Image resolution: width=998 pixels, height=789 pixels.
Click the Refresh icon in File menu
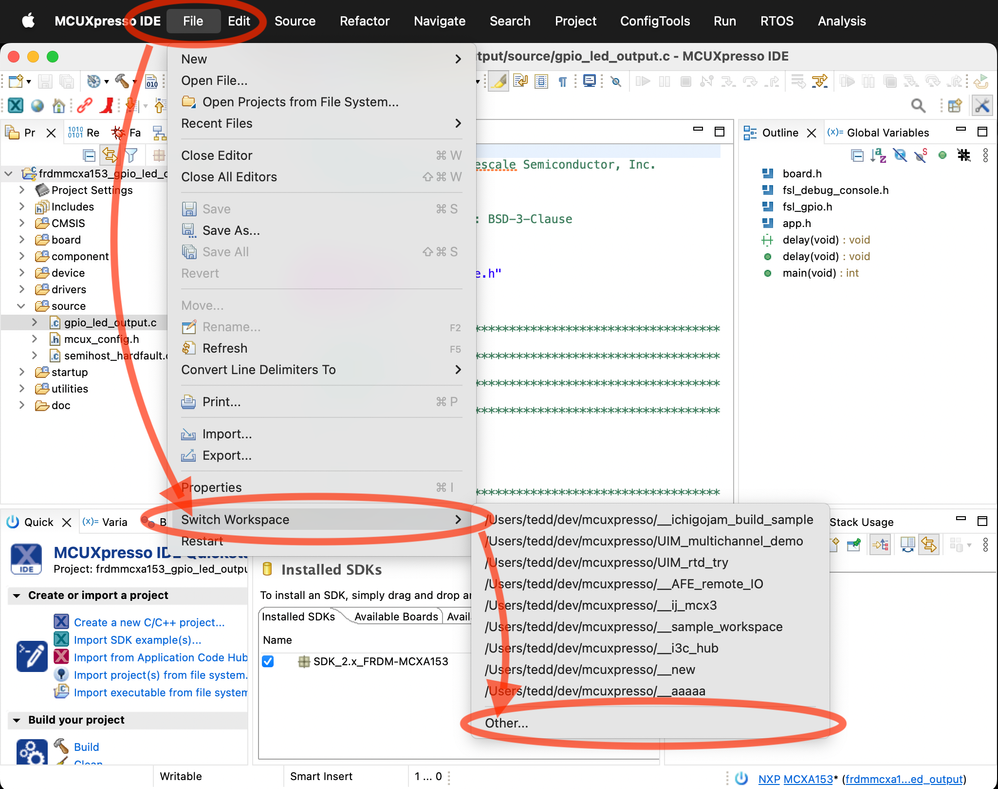click(x=188, y=348)
